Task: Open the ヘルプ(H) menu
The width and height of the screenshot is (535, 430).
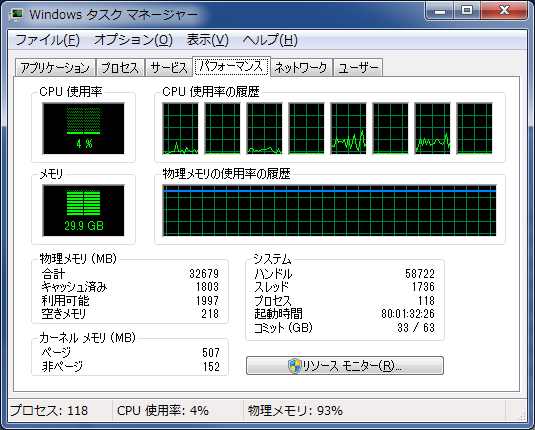Action: [x=270, y=40]
